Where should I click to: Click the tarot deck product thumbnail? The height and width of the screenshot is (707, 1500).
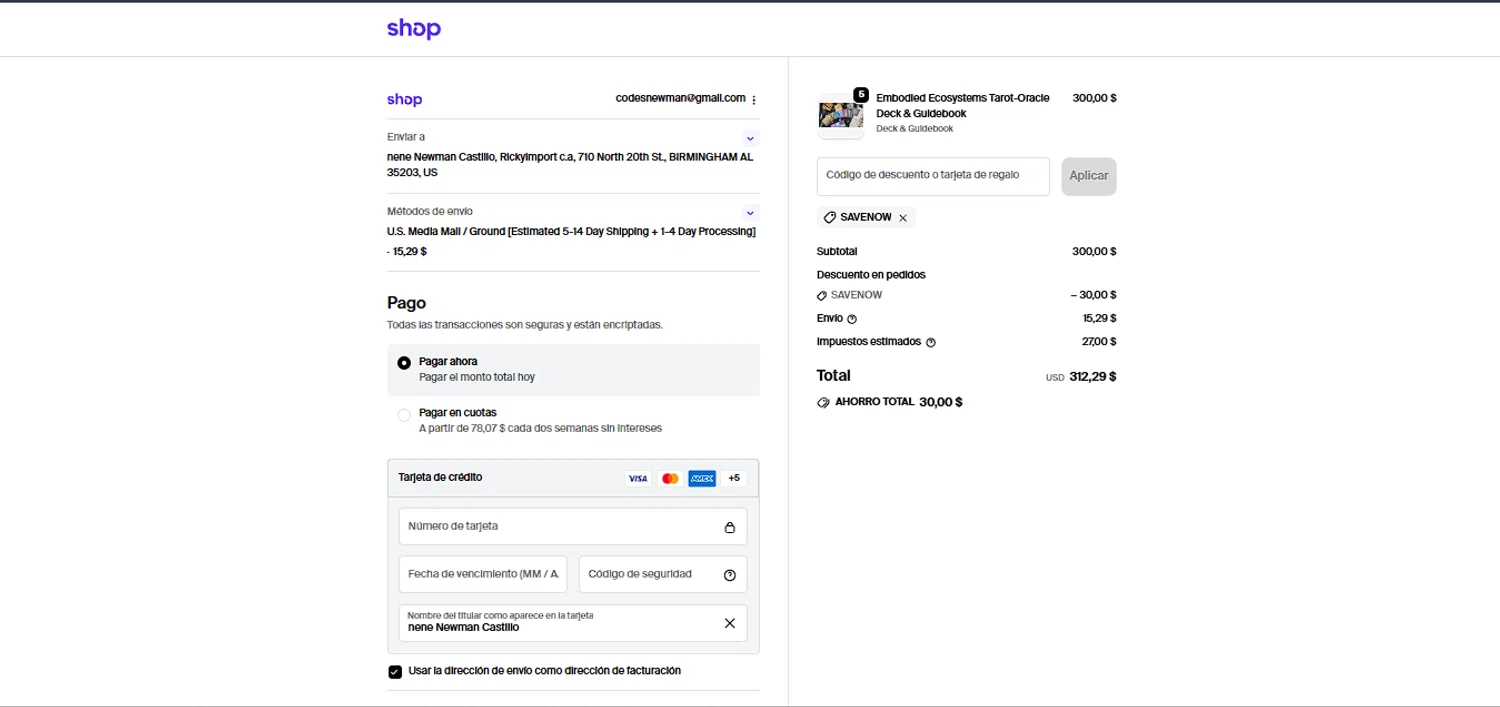point(840,115)
